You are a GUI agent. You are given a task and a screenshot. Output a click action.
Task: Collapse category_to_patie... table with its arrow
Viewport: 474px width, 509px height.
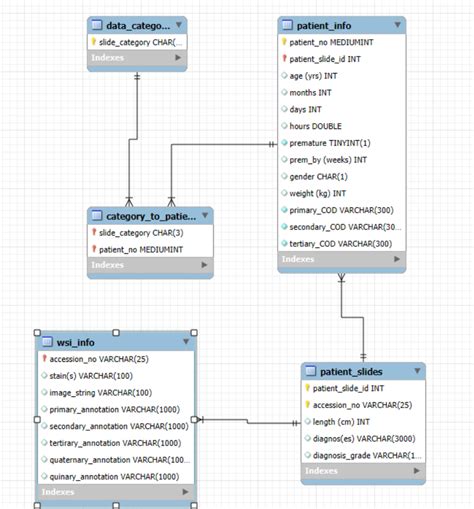pyautogui.click(x=205, y=216)
